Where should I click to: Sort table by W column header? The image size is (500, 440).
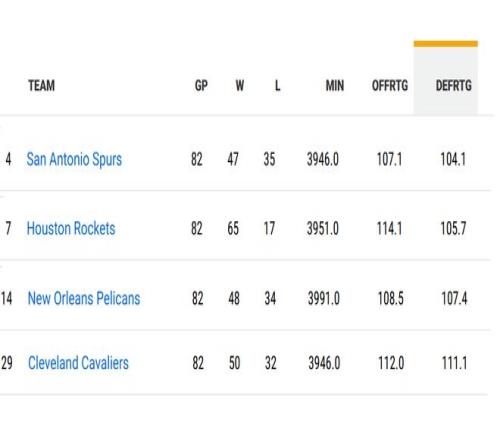pos(240,86)
